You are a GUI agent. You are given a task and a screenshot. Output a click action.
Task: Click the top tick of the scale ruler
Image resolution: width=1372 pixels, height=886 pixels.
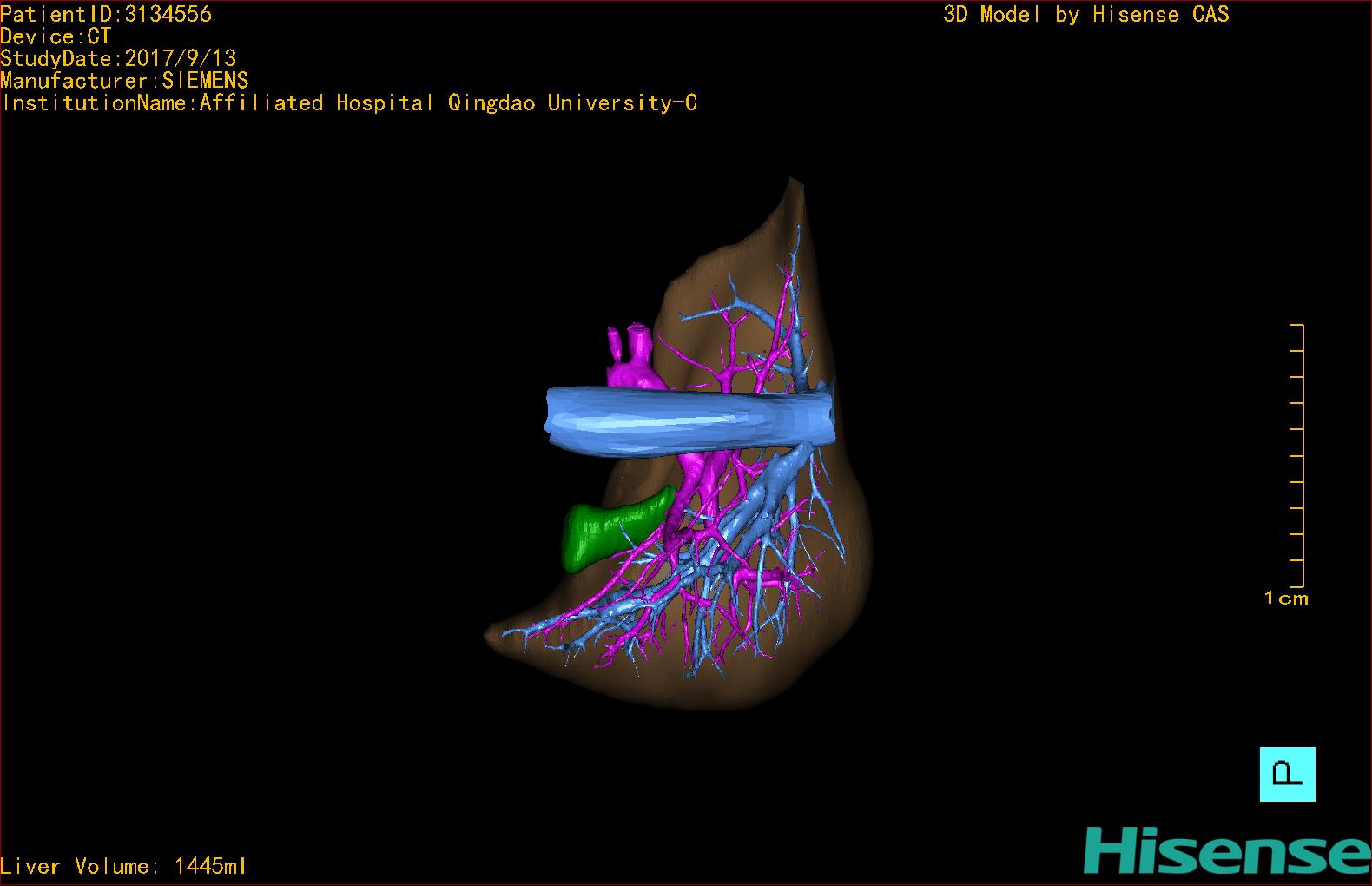point(1296,326)
